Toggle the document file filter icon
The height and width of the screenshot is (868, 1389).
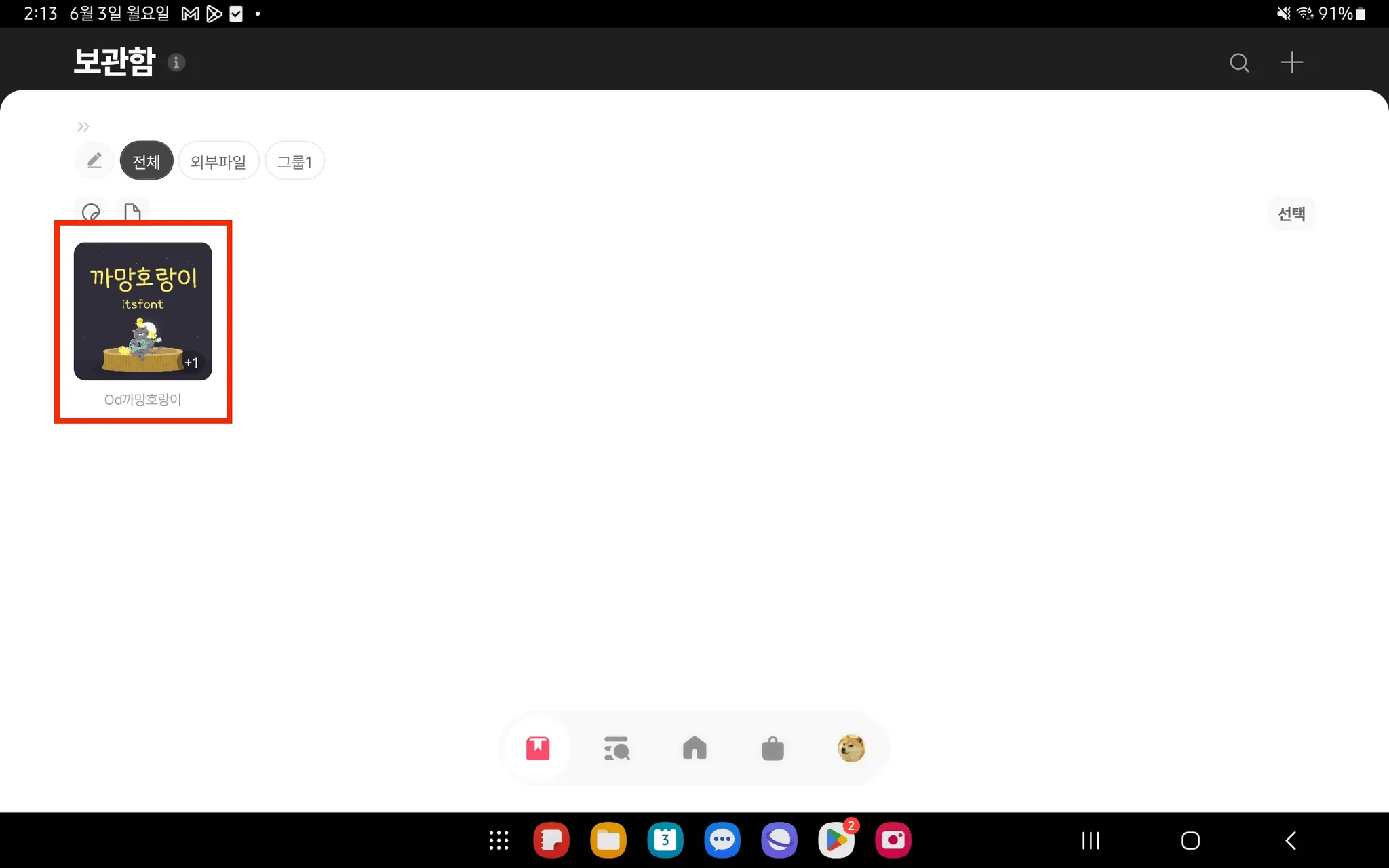pos(132,213)
